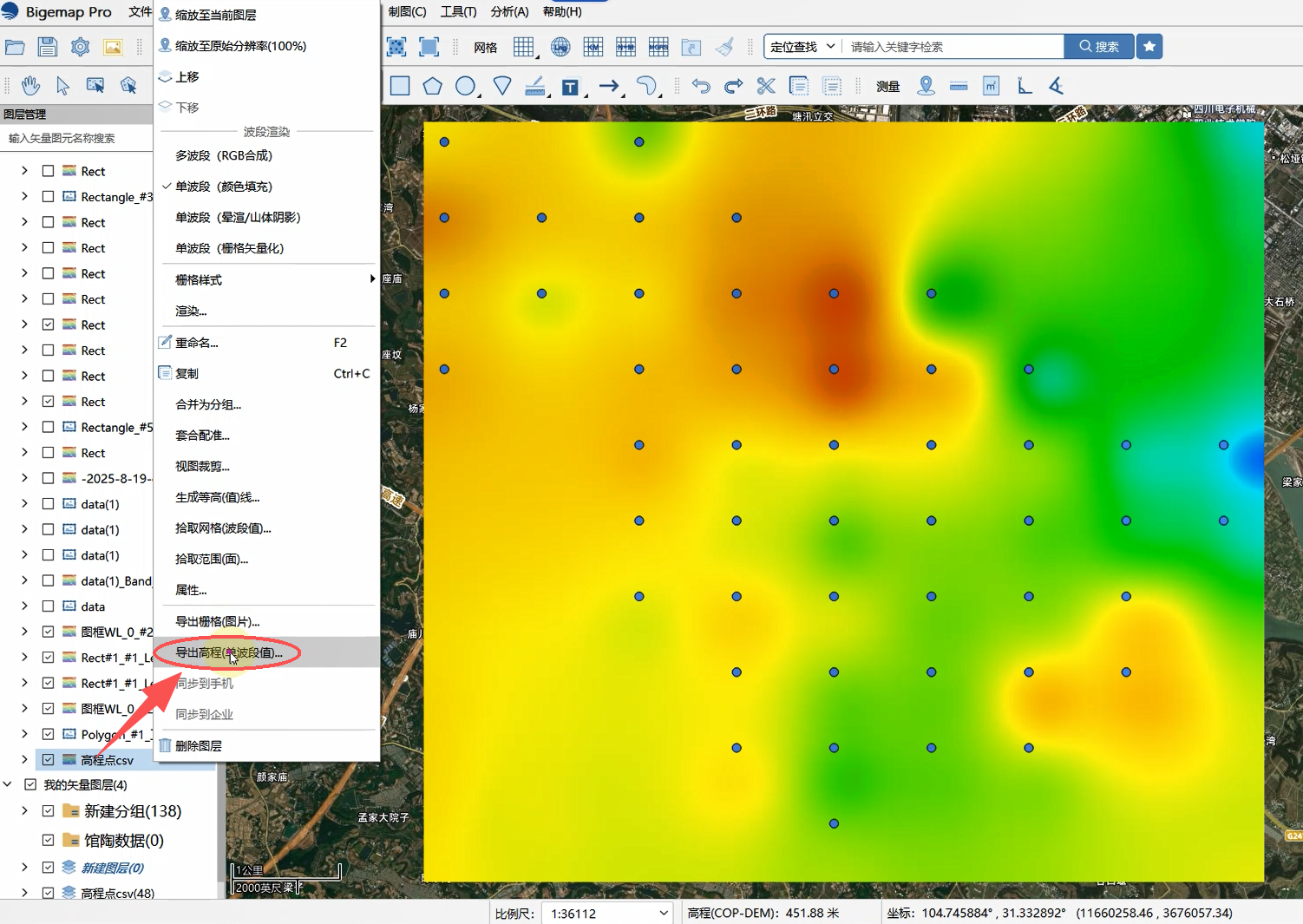Image resolution: width=1303 pixels, height=924 pixels.
Task: Click the save floppy disk icon
Action: click(48, 47)
